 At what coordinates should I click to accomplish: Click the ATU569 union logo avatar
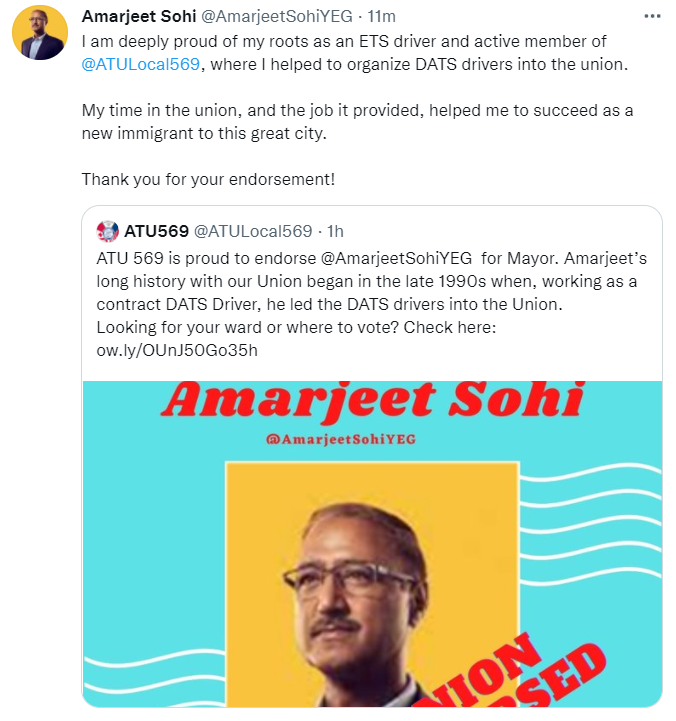click(108, 231)
